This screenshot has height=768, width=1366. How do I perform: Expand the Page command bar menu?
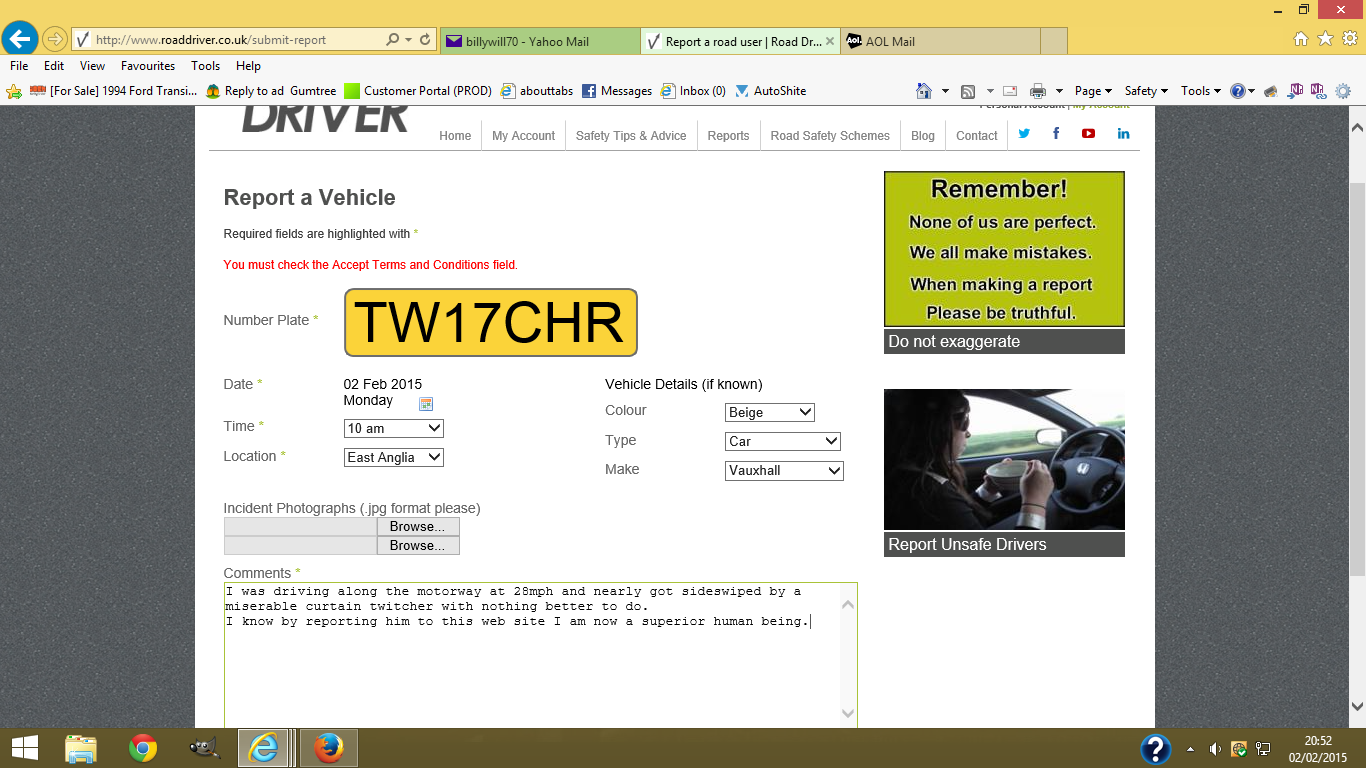pos(1094,91)
